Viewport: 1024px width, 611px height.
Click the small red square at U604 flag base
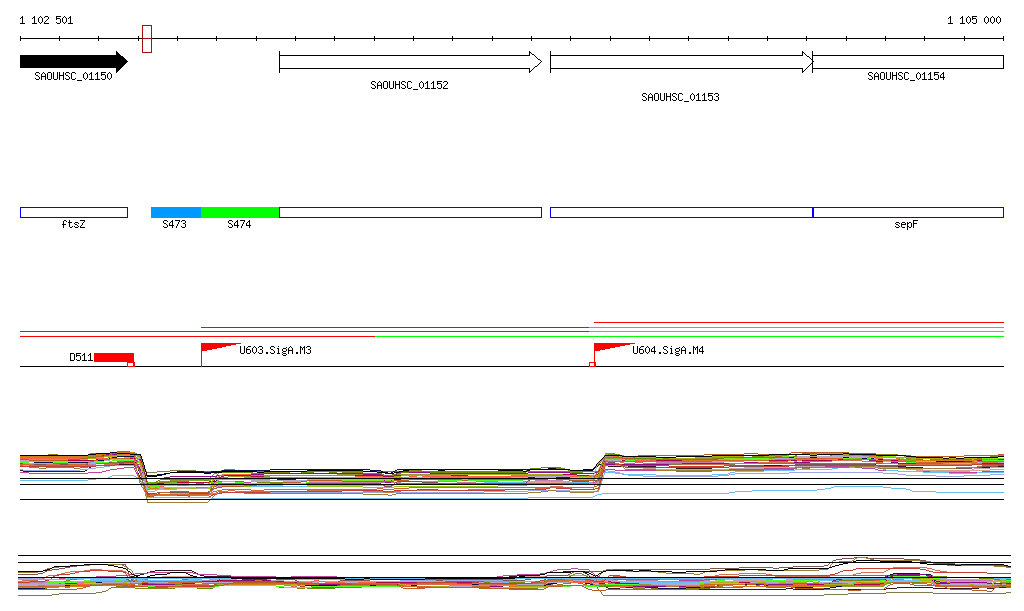point(592,365)
